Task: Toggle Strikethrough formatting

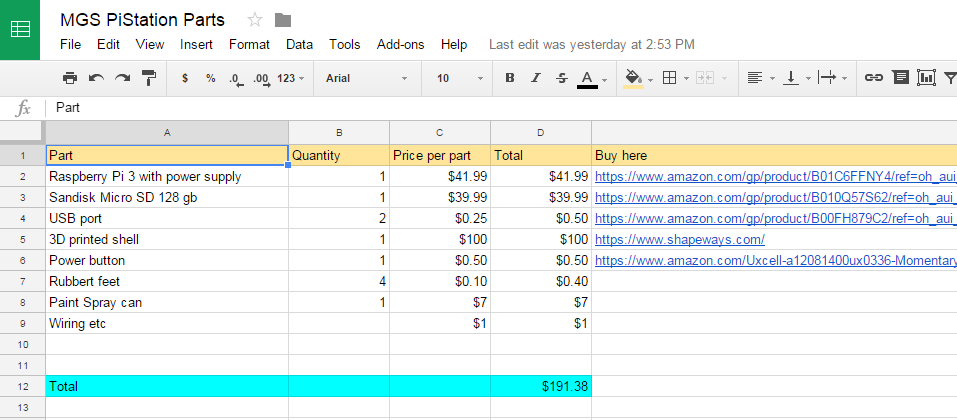Action: (x=562, y=78)
